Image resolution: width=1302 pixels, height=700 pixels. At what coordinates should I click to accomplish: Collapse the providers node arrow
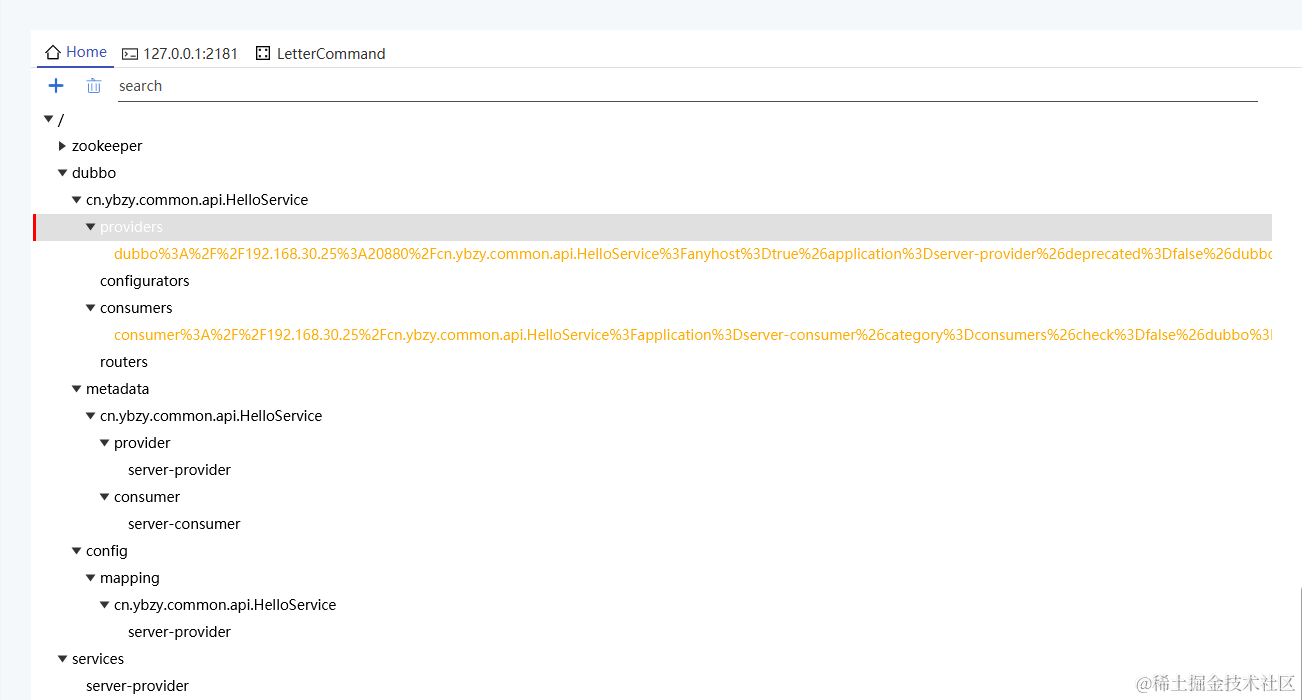click(90, 227)
